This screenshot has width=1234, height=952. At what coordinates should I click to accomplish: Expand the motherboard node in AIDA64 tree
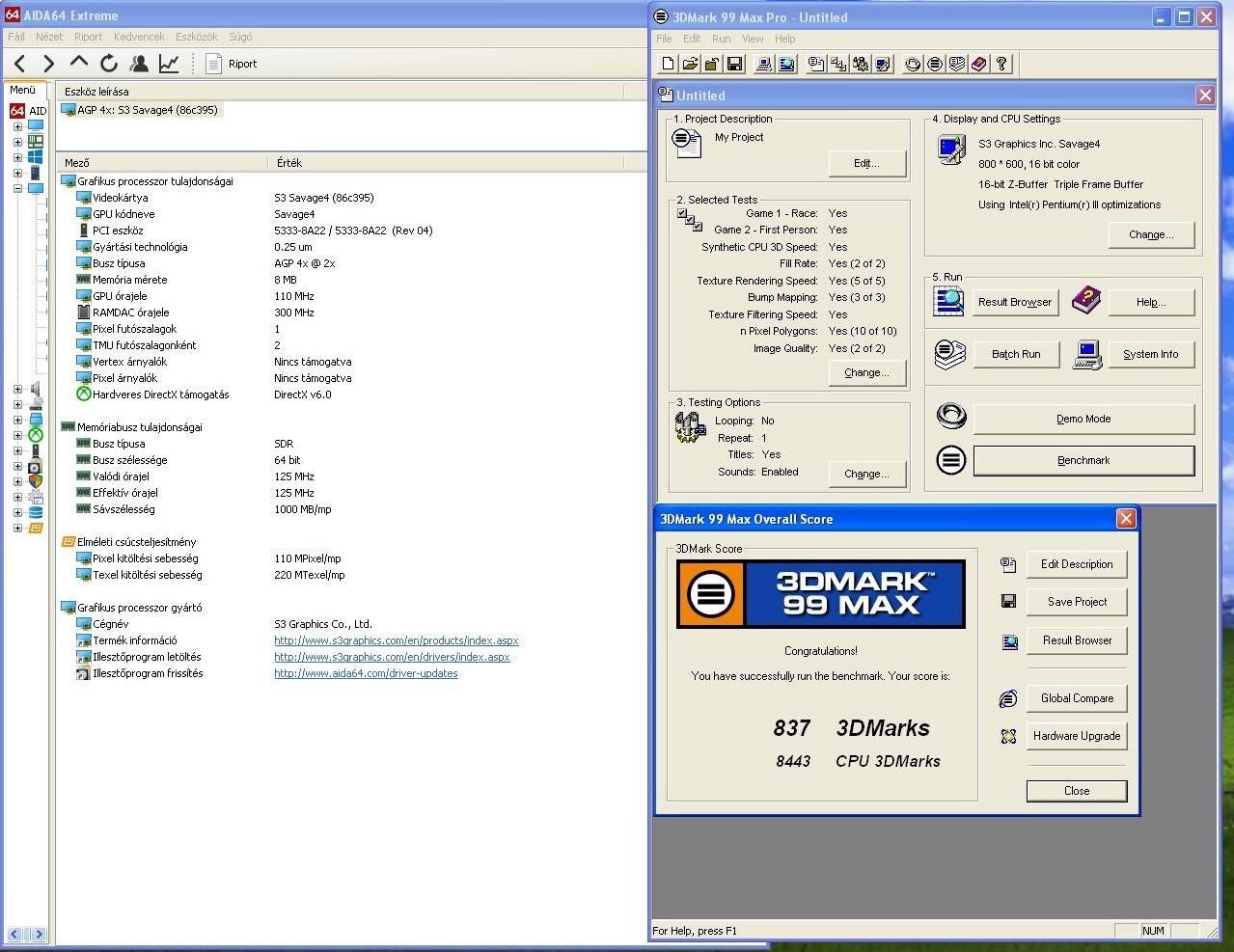[17, 142]
